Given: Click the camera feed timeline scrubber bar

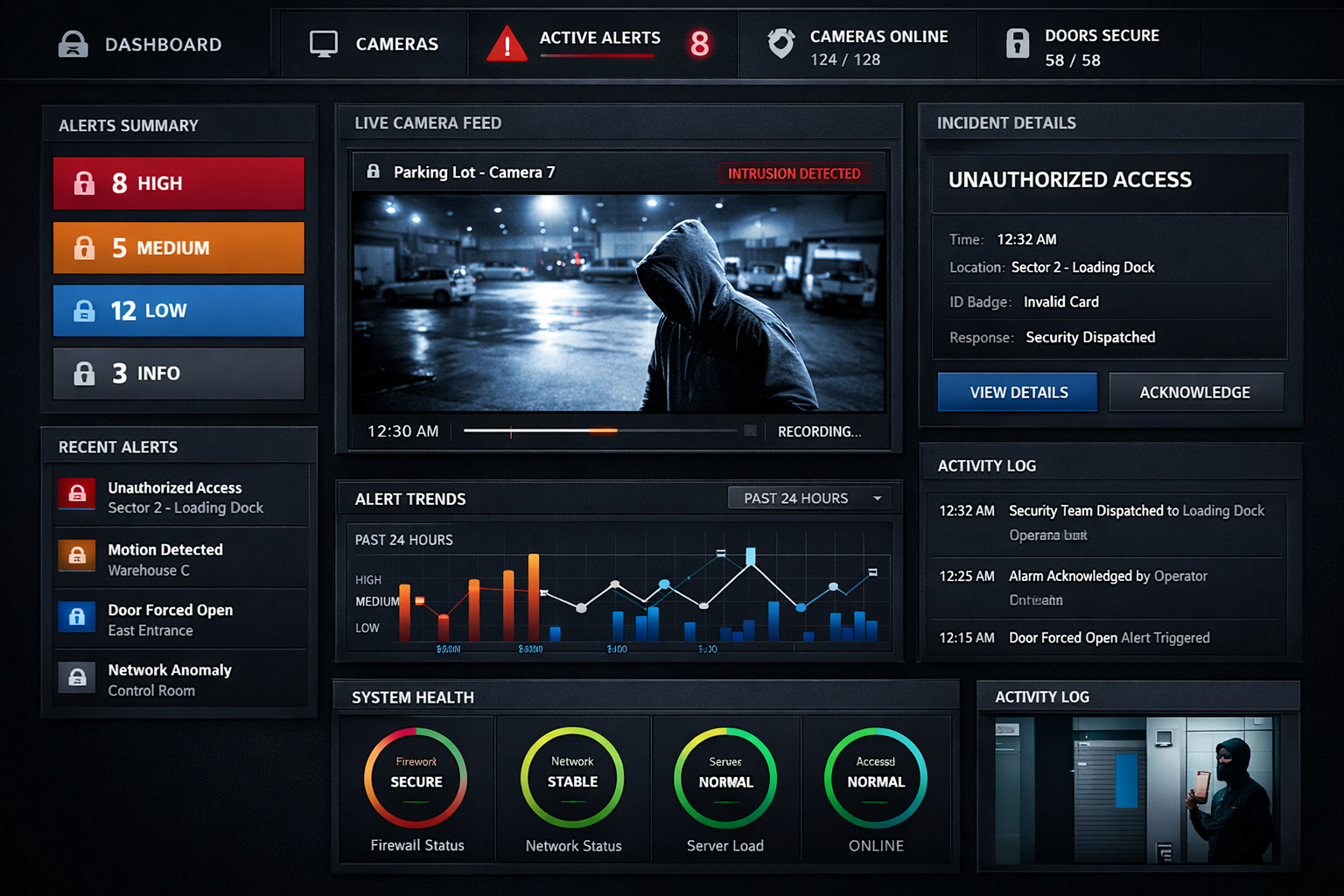Looking at the screenshot, I should [600, 430].
